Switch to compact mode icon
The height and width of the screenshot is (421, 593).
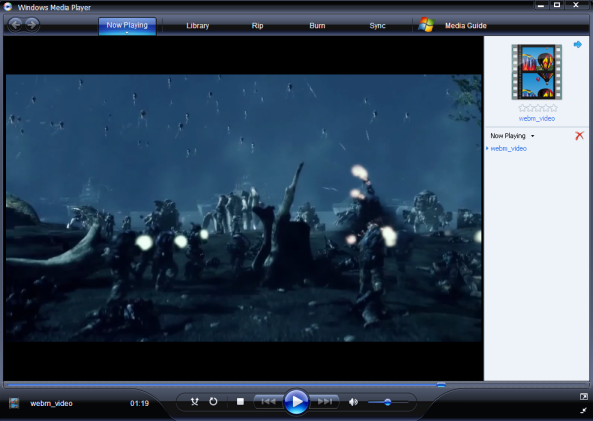[x=584, y=410]
